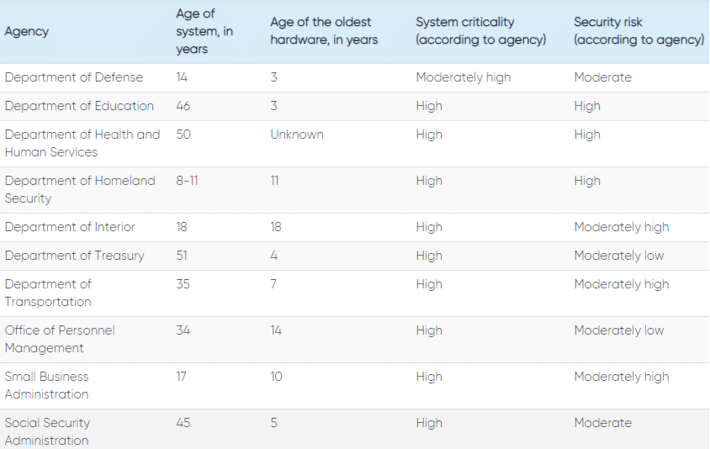Click the Security risk column header
Viewport: 710px width, 449px height.
638,31
